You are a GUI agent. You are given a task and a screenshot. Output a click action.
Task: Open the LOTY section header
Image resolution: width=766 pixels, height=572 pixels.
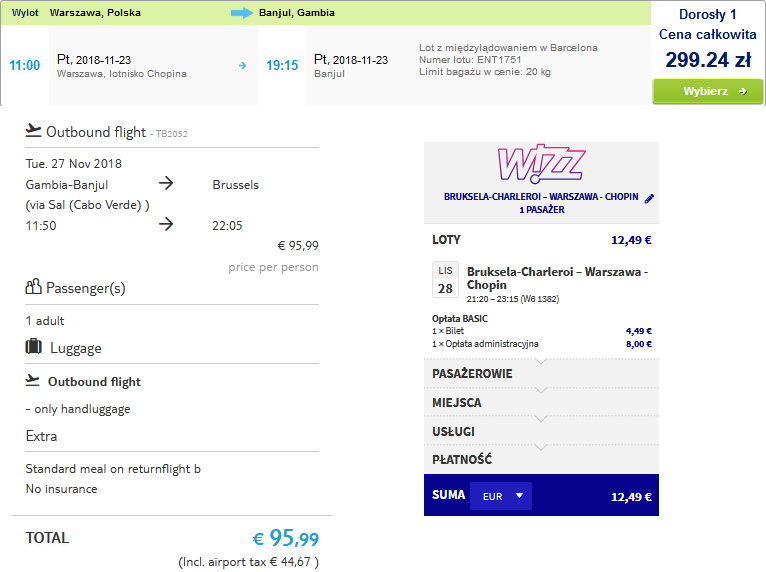pos(541,240)
